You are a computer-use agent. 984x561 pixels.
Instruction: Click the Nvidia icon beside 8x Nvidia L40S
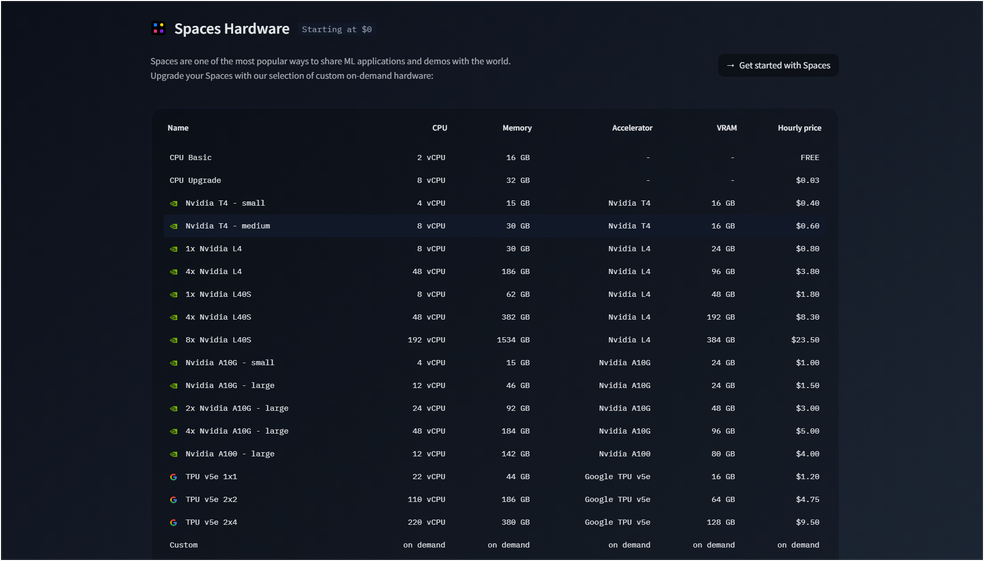[174, 340]
